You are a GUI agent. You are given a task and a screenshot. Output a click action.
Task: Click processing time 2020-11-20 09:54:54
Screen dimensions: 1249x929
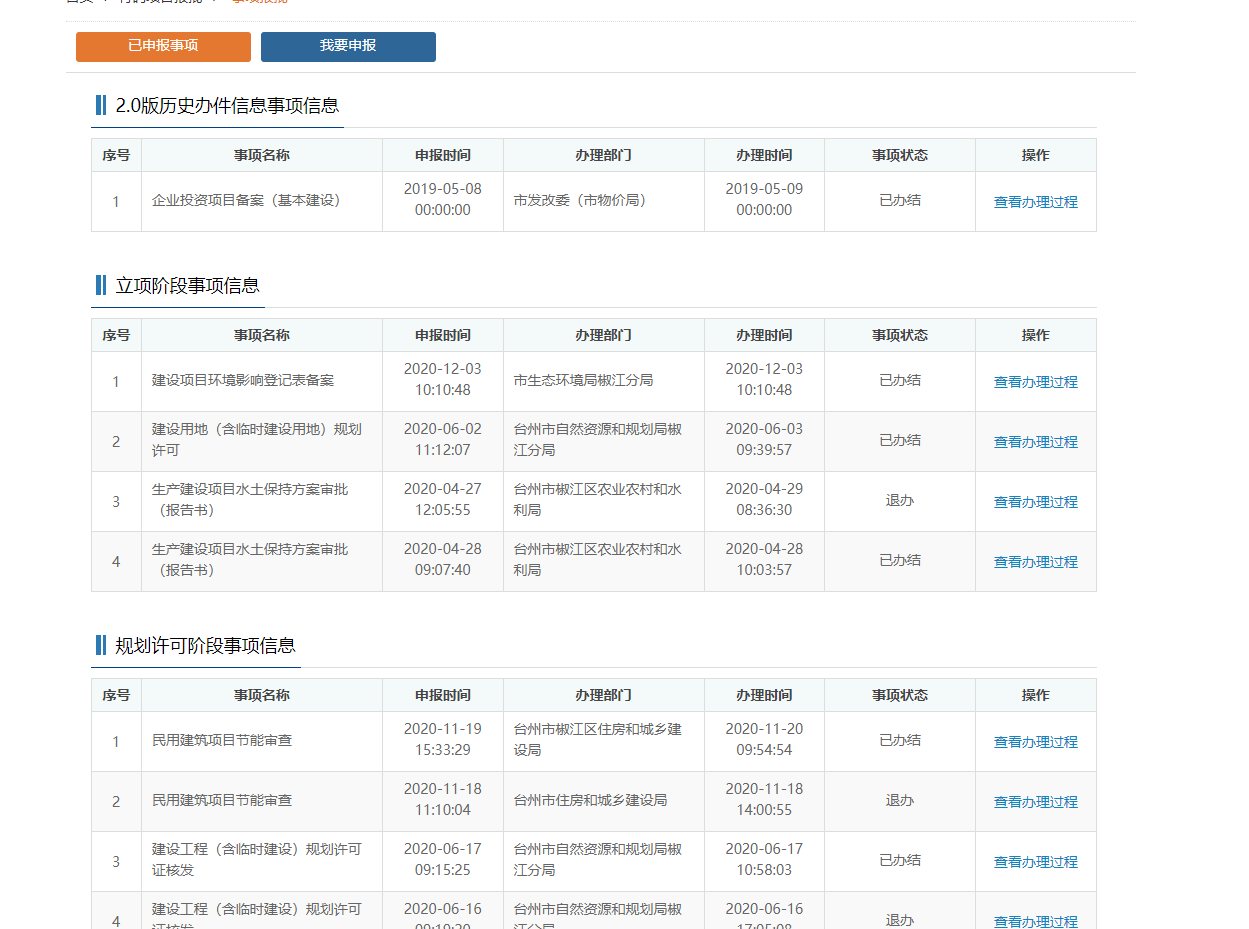click(764, 739)
